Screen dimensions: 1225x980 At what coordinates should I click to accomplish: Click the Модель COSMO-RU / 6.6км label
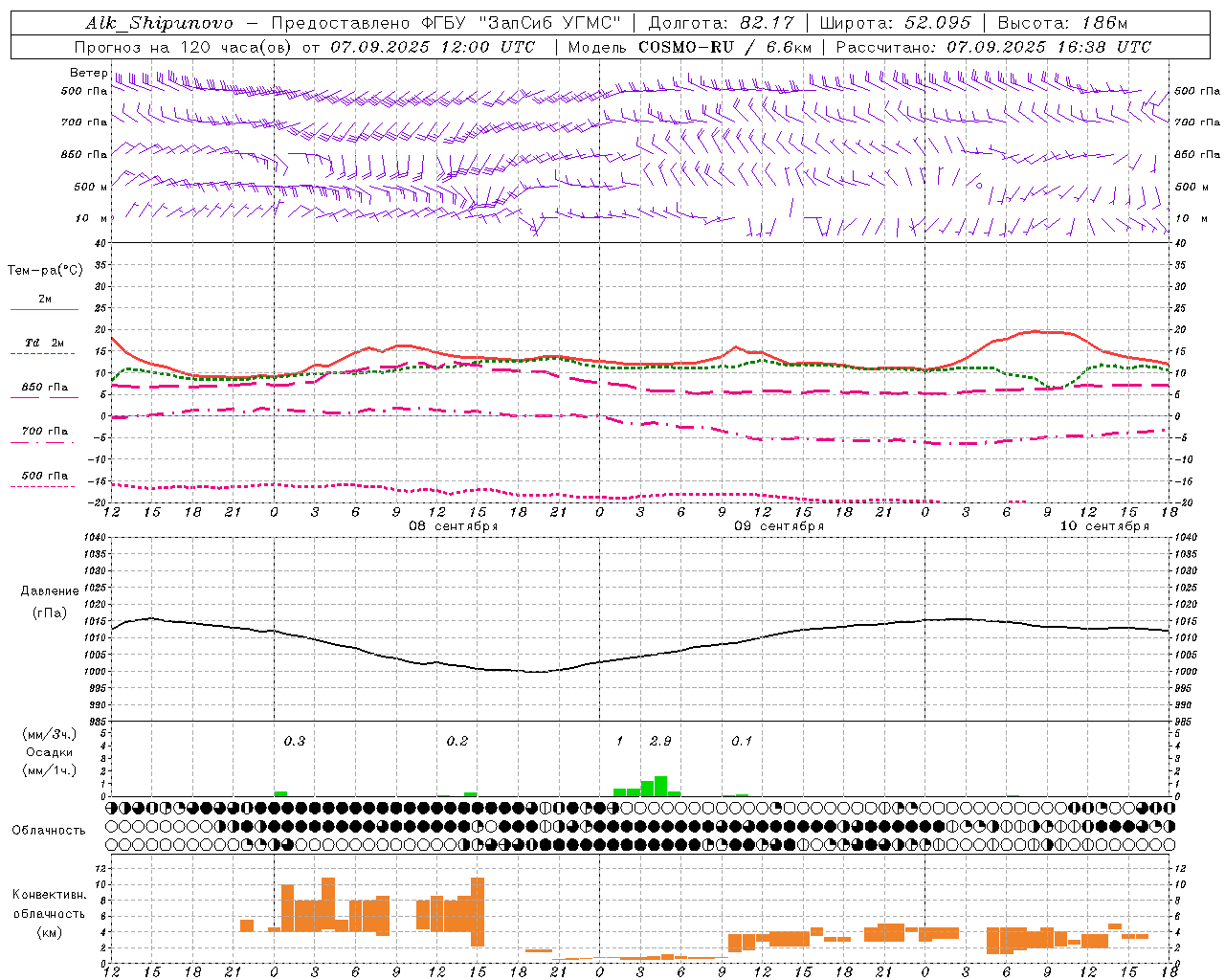click(x=690, y=47)
